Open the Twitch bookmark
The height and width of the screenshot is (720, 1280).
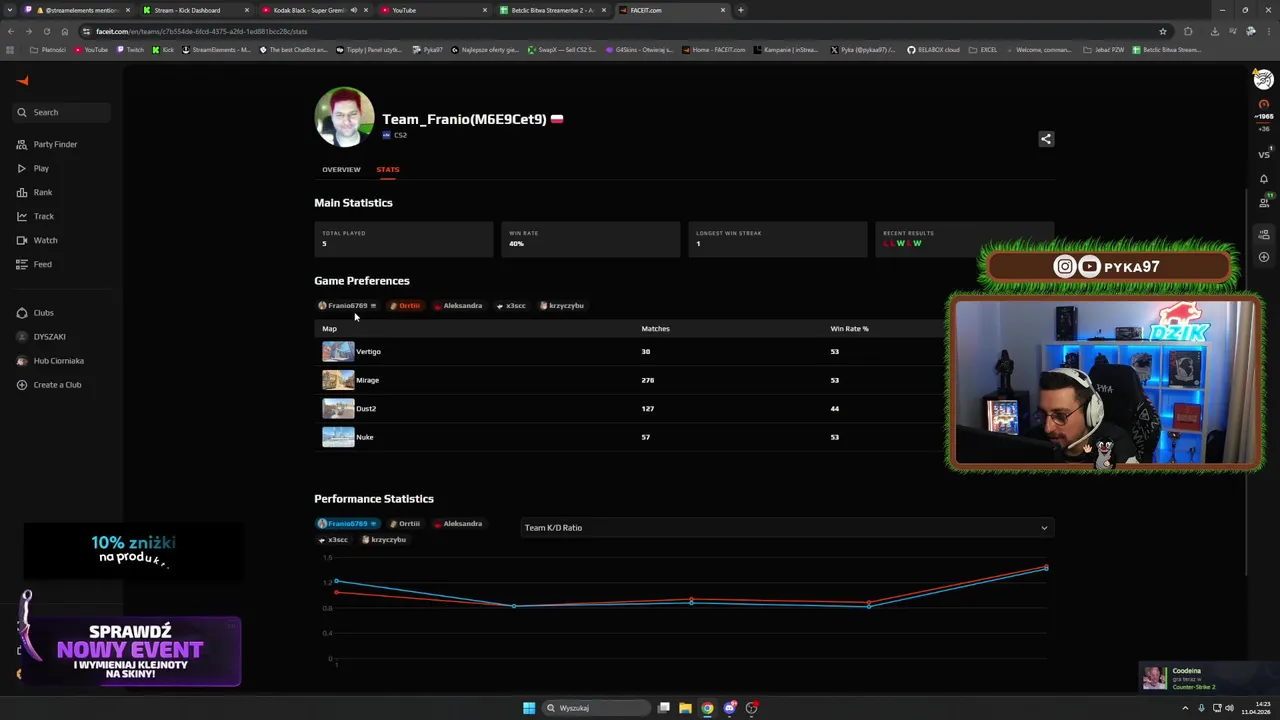click(x=130, y=49)
